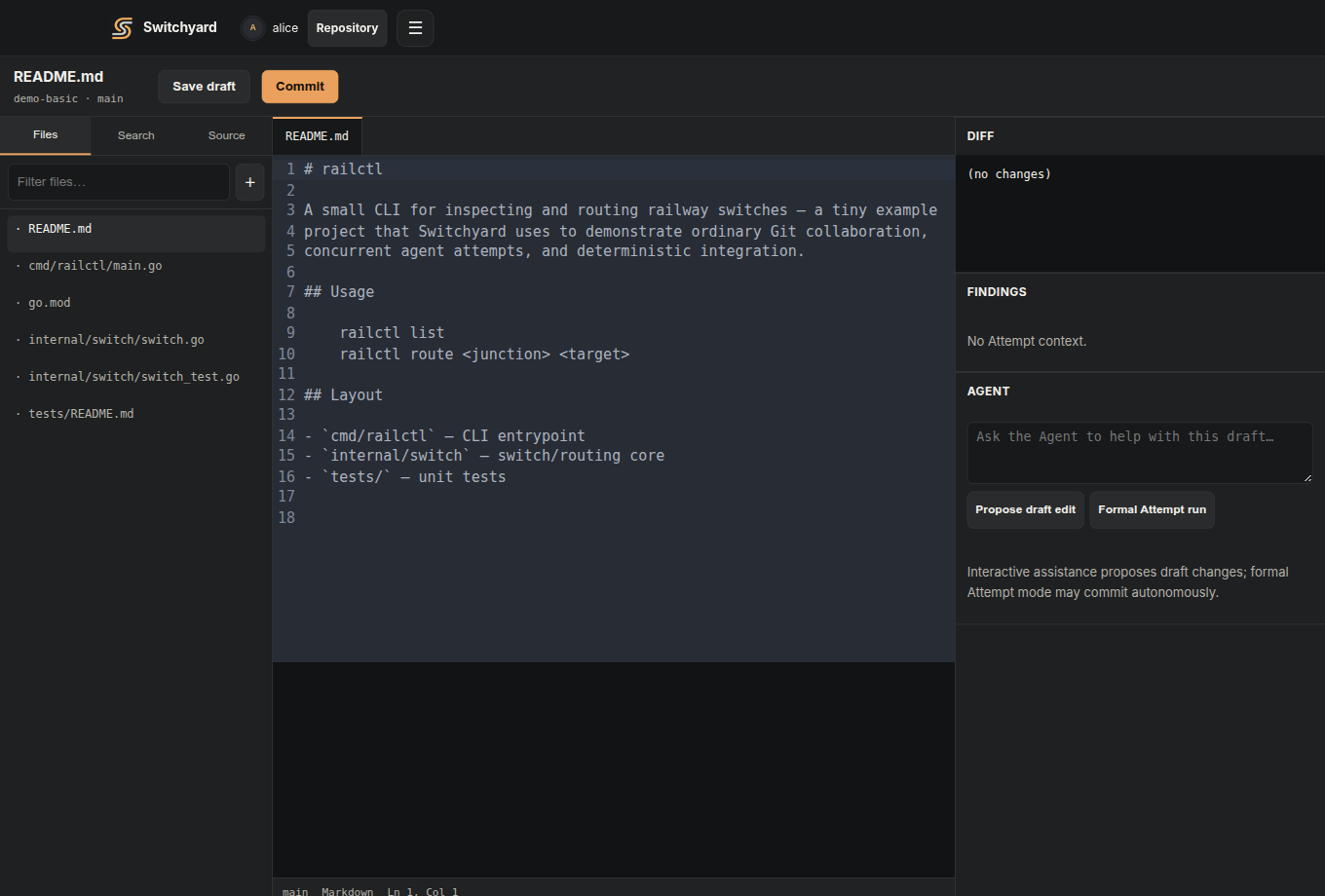Focus the Filter files input

pyautogui.click(x=119, y=182)
